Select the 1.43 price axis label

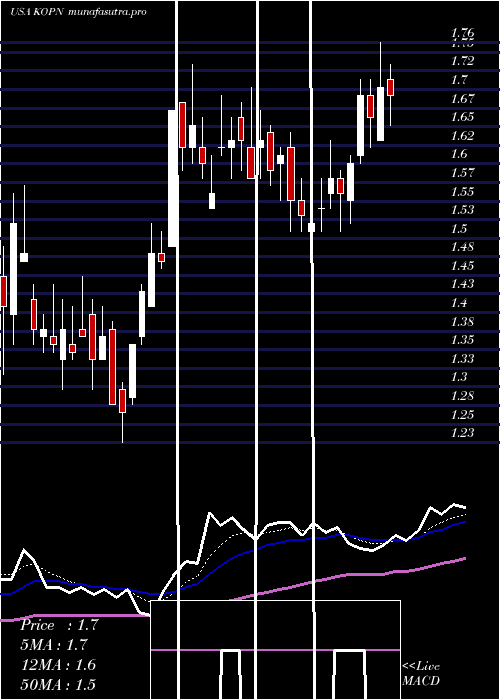point(462,284)
